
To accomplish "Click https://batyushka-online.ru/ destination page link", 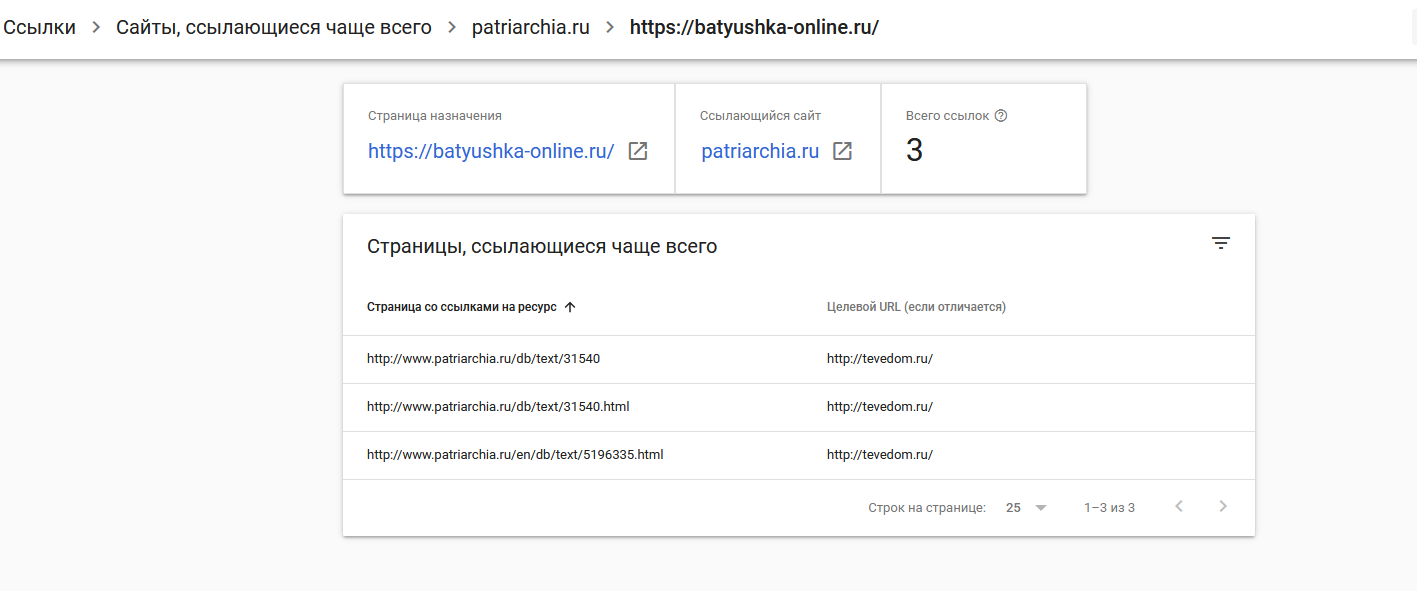I will (491, 152).
